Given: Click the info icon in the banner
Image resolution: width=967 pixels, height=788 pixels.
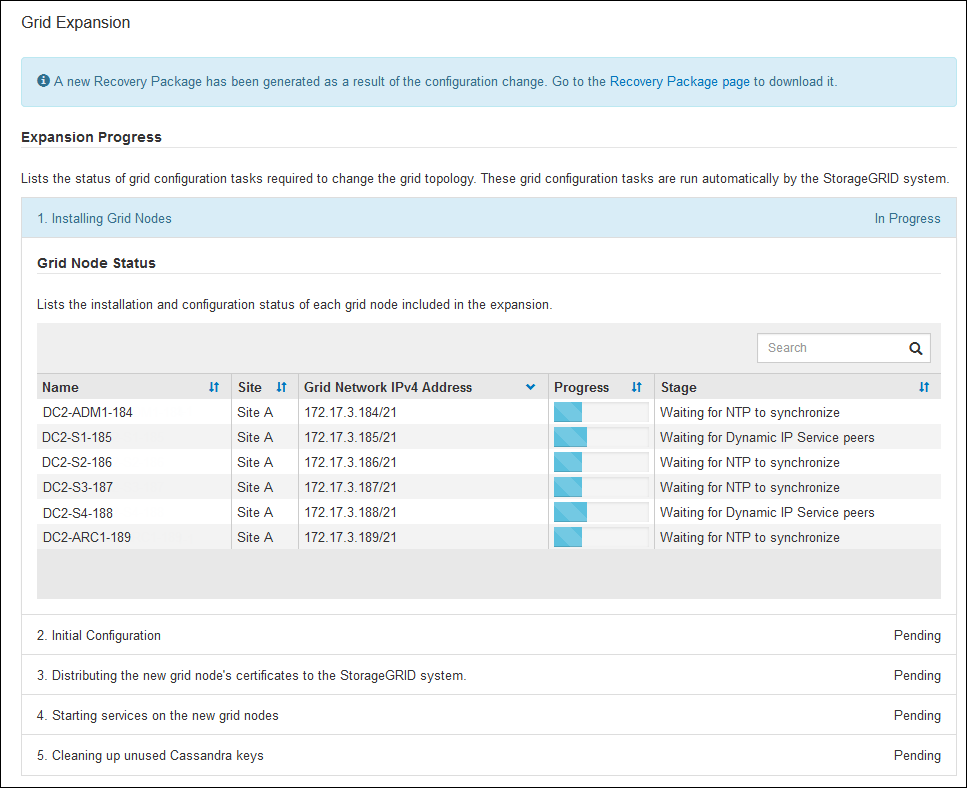Looking at the screenshot, I should 44,81.
